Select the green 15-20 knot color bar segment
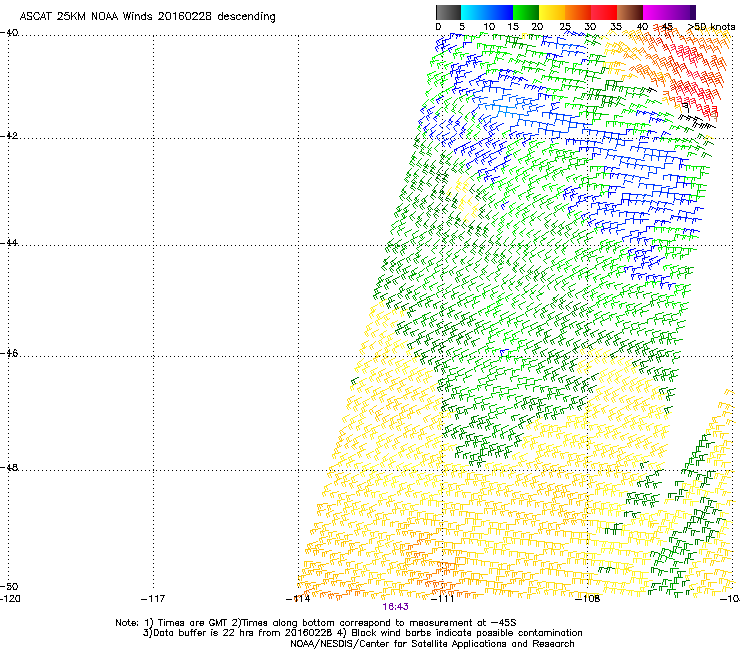The image size is (740, 650). point(526,12)
